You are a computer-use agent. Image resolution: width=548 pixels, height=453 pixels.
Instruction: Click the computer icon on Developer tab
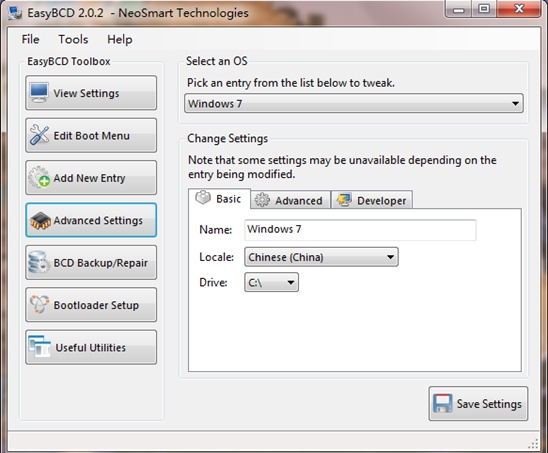(344, 200)
